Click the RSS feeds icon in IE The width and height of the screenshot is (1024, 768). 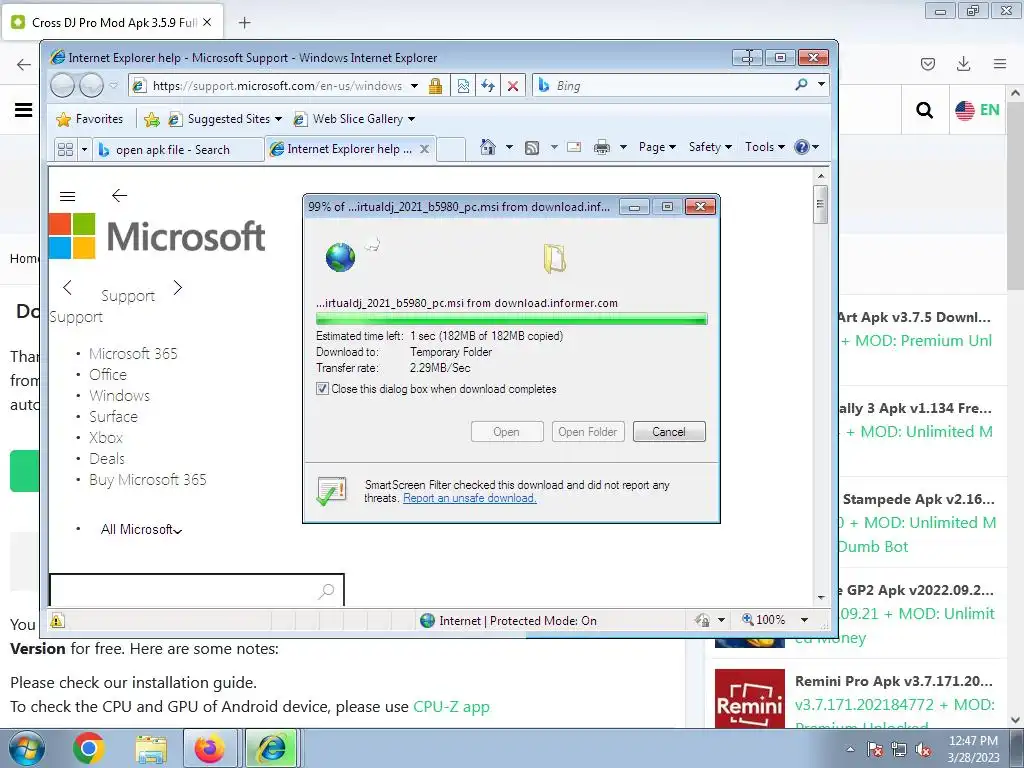(532, 148)
